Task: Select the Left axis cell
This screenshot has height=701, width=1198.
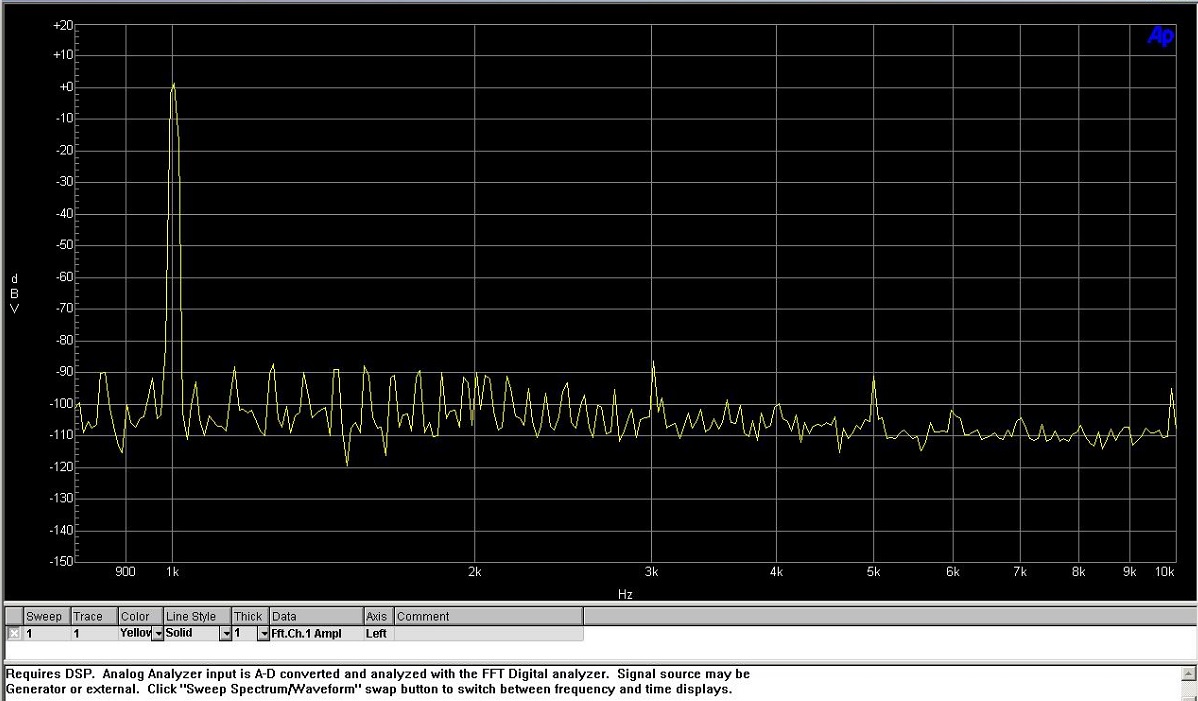Action: point(379,634)
